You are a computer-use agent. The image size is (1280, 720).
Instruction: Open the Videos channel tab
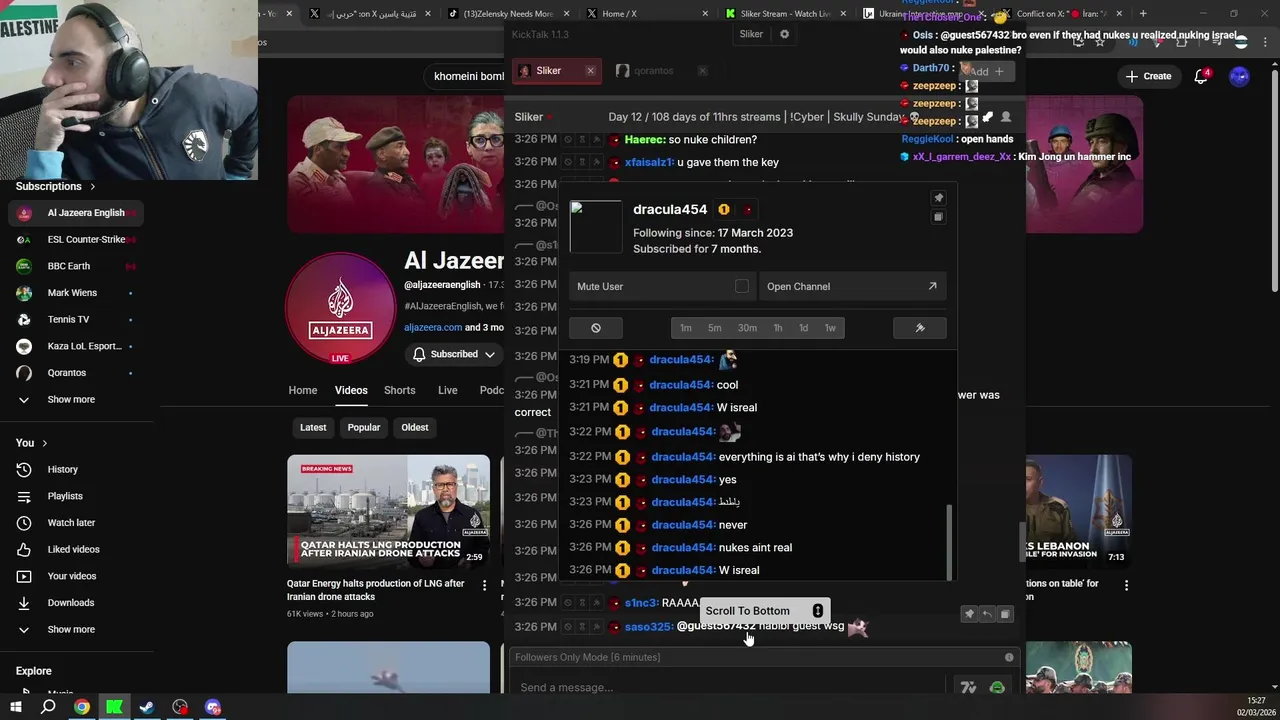351,390
